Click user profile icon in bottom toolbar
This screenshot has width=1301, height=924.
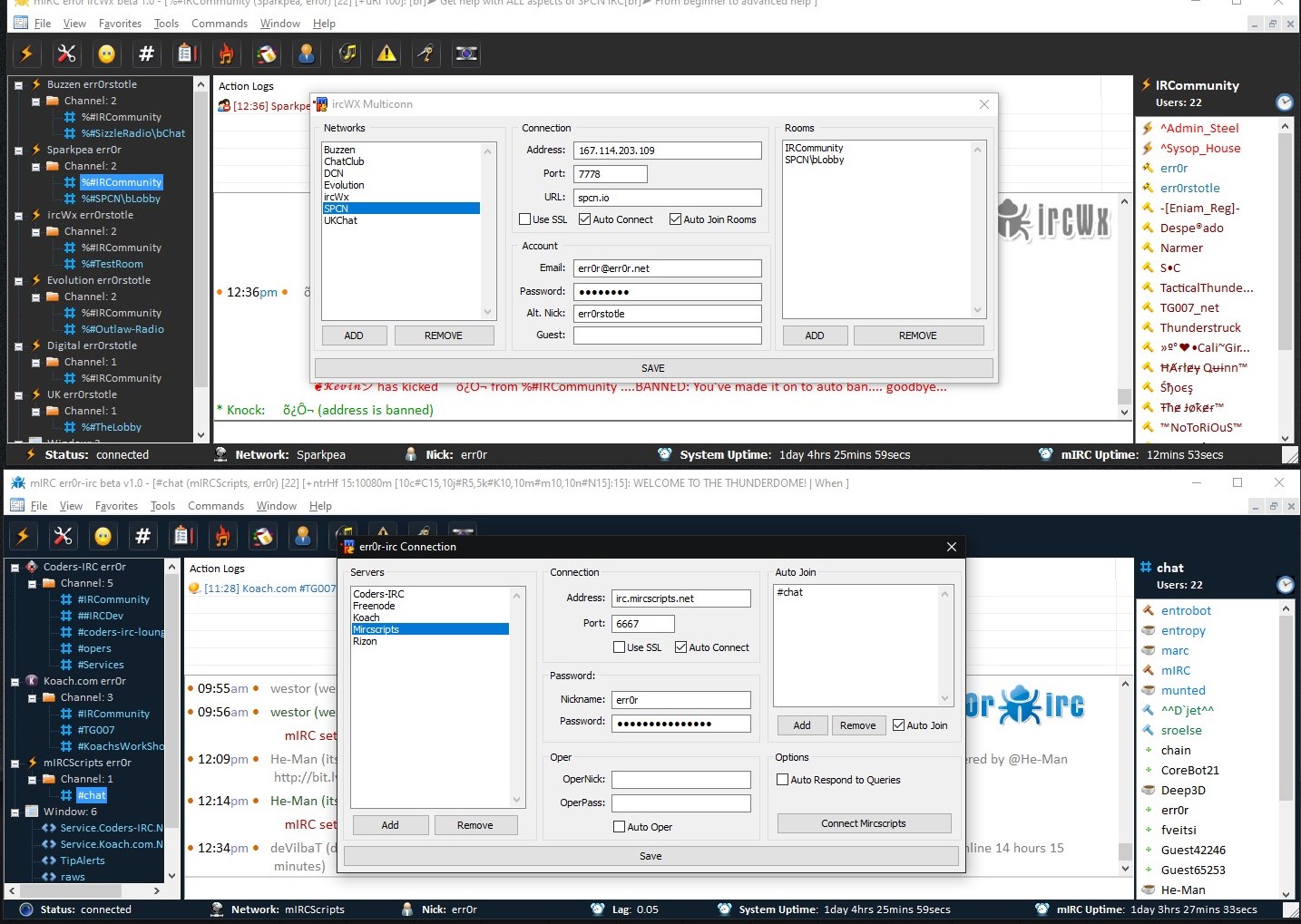click(x=303, y=537)
